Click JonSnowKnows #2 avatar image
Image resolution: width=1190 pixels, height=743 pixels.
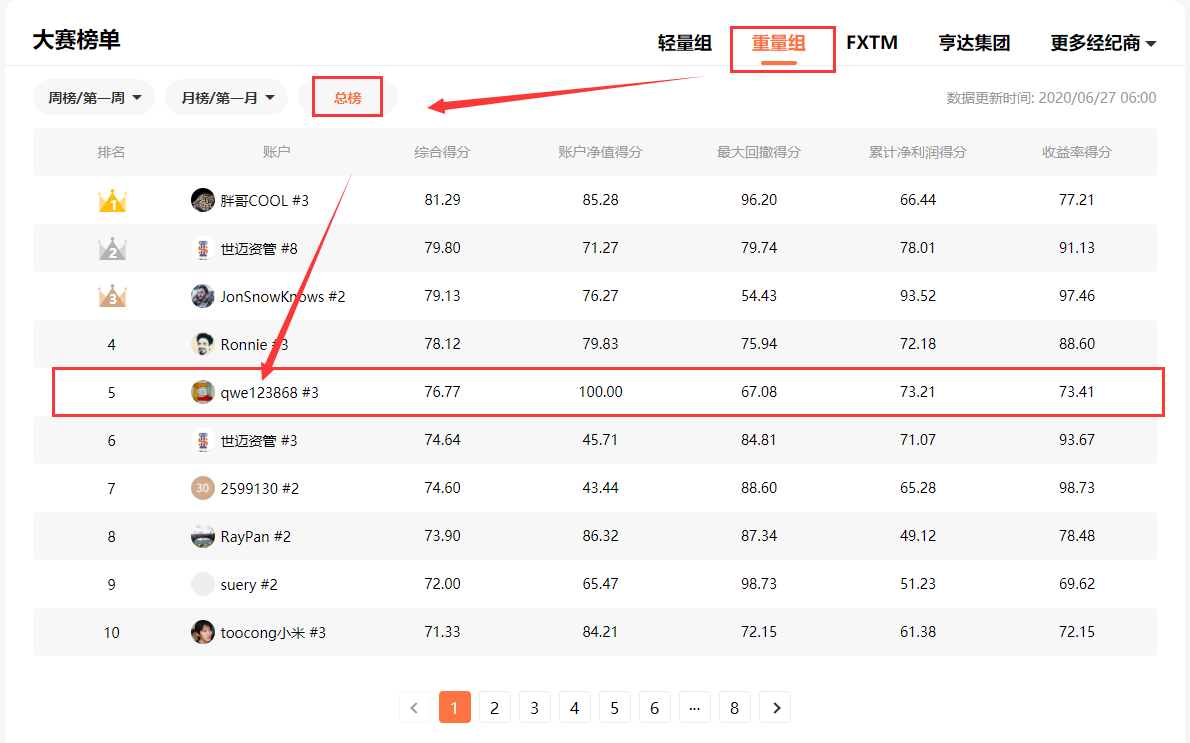(x=203, y=296)
